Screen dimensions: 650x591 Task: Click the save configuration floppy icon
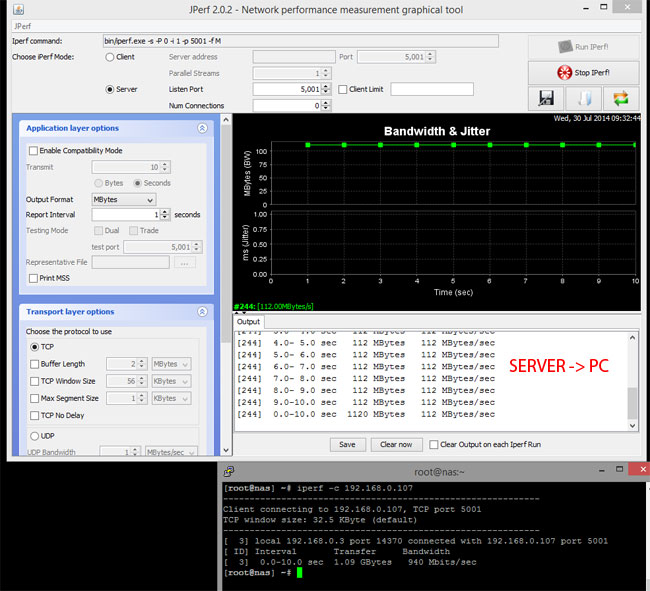pyautogui.click(x=546, y=98)
